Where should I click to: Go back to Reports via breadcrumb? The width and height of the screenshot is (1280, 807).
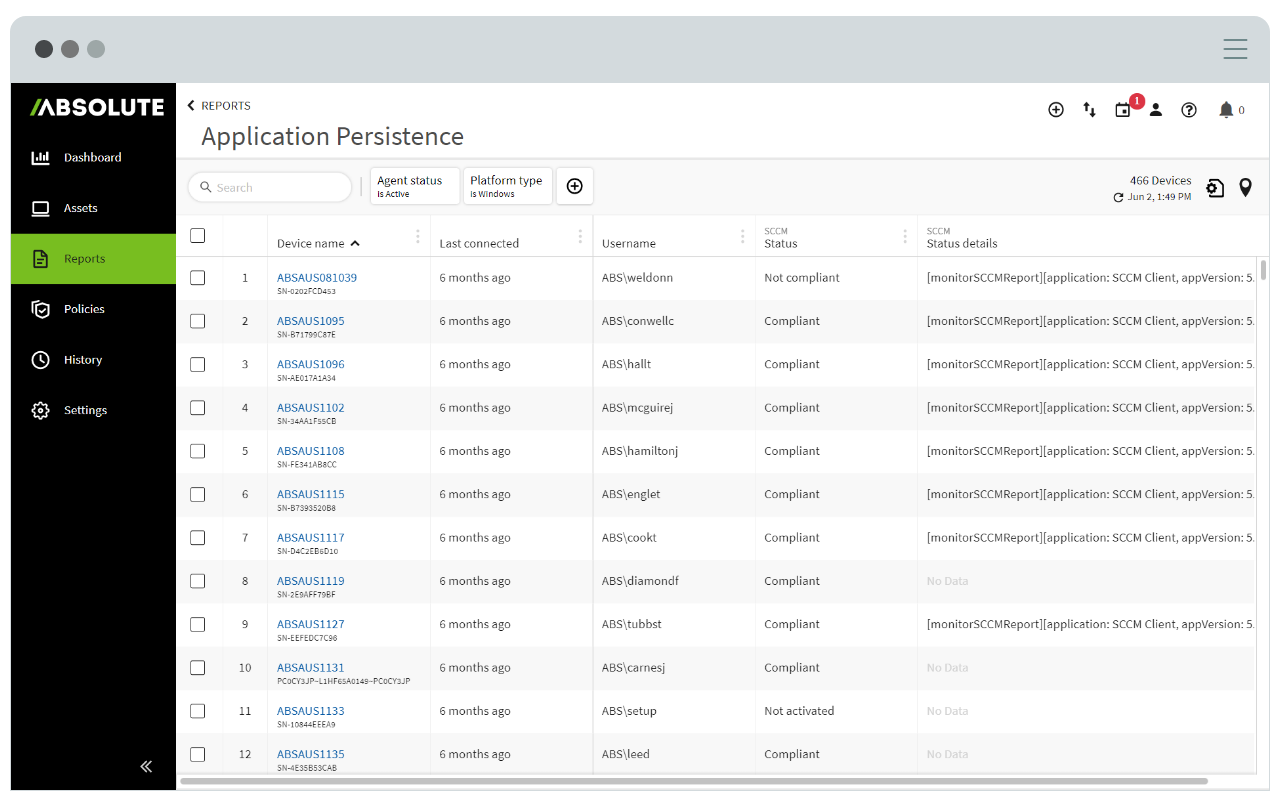click(218, 105)
